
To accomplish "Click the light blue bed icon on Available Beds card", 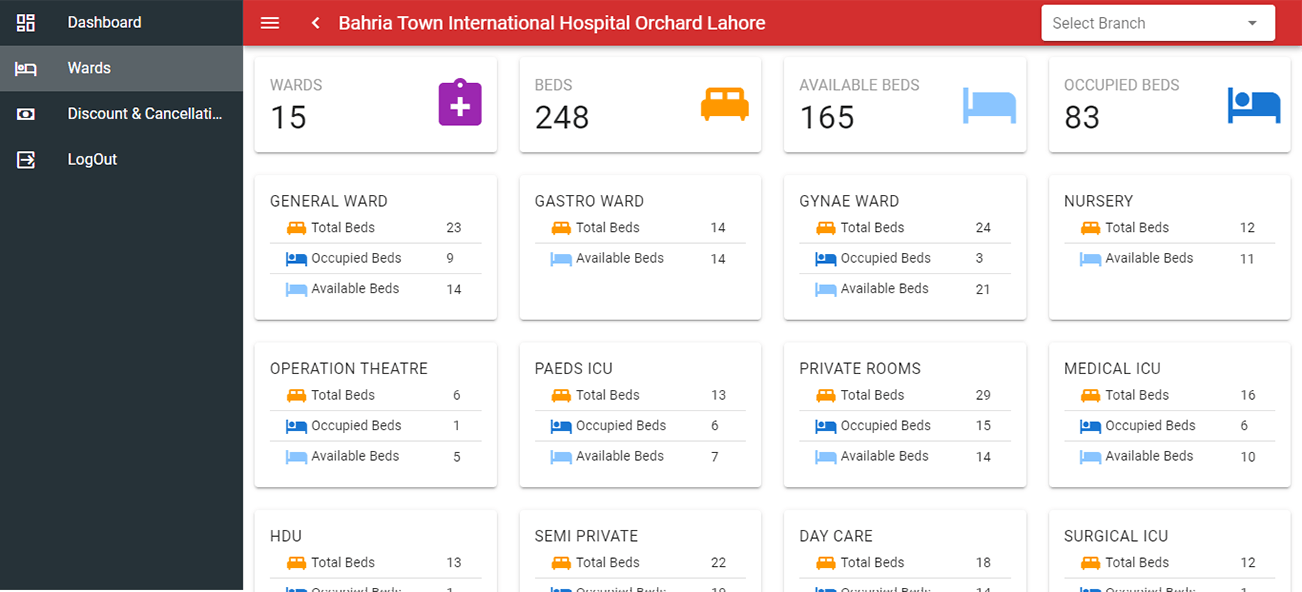I will click(989, 105).
